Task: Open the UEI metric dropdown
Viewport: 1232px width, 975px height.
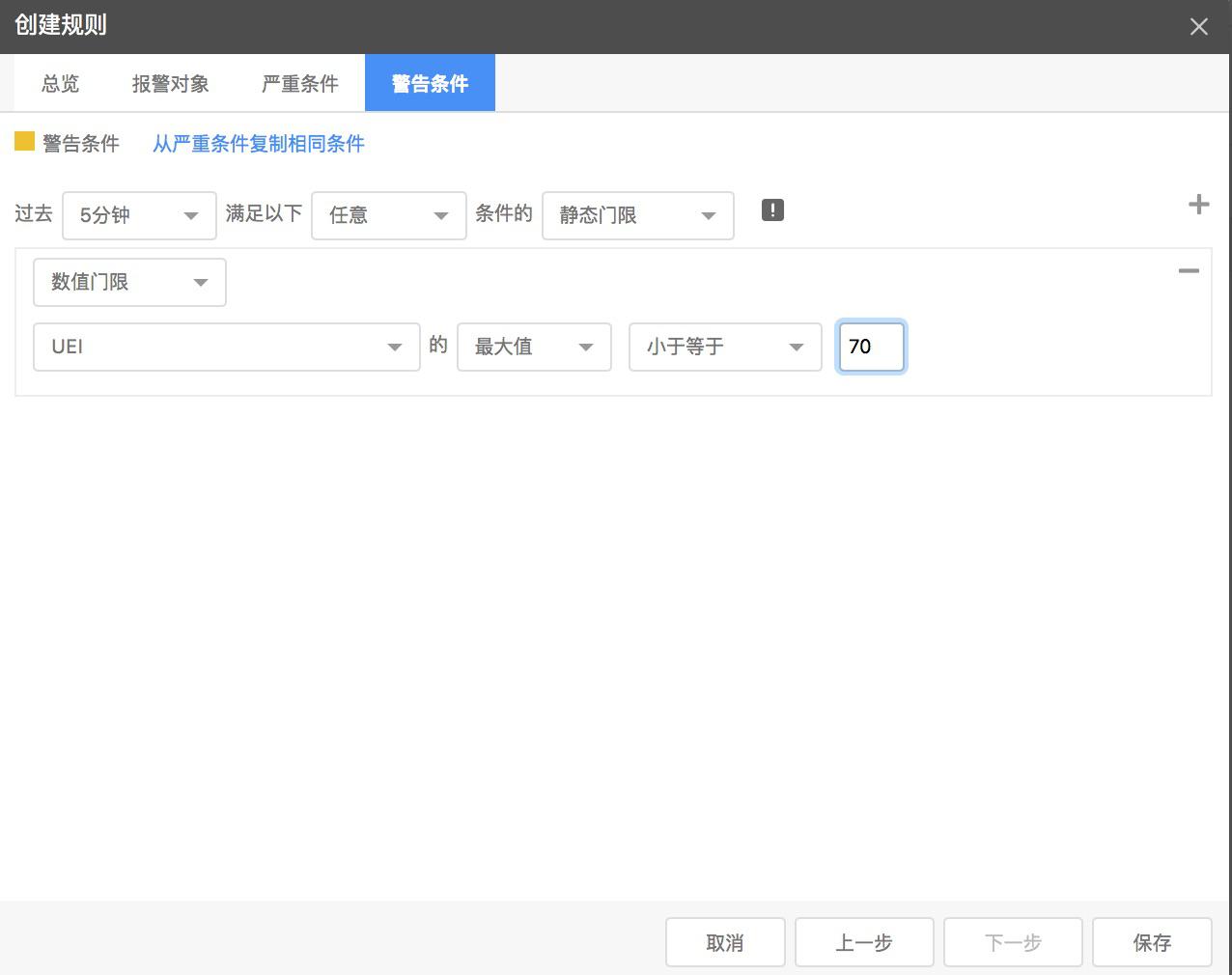Action: coord(227,347)
